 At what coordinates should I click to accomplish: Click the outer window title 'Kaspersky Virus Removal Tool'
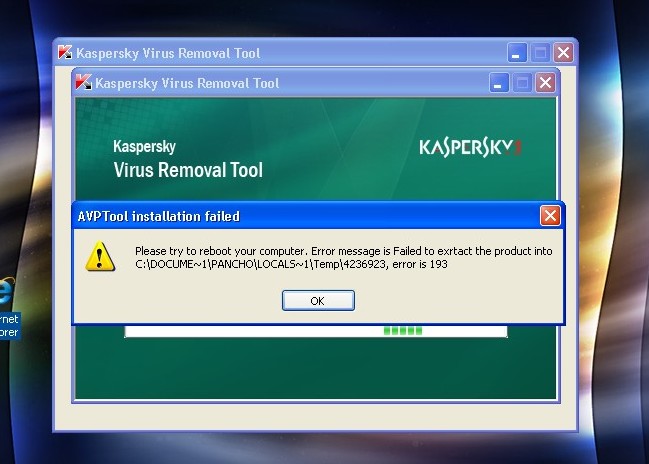tap(168, 53)
